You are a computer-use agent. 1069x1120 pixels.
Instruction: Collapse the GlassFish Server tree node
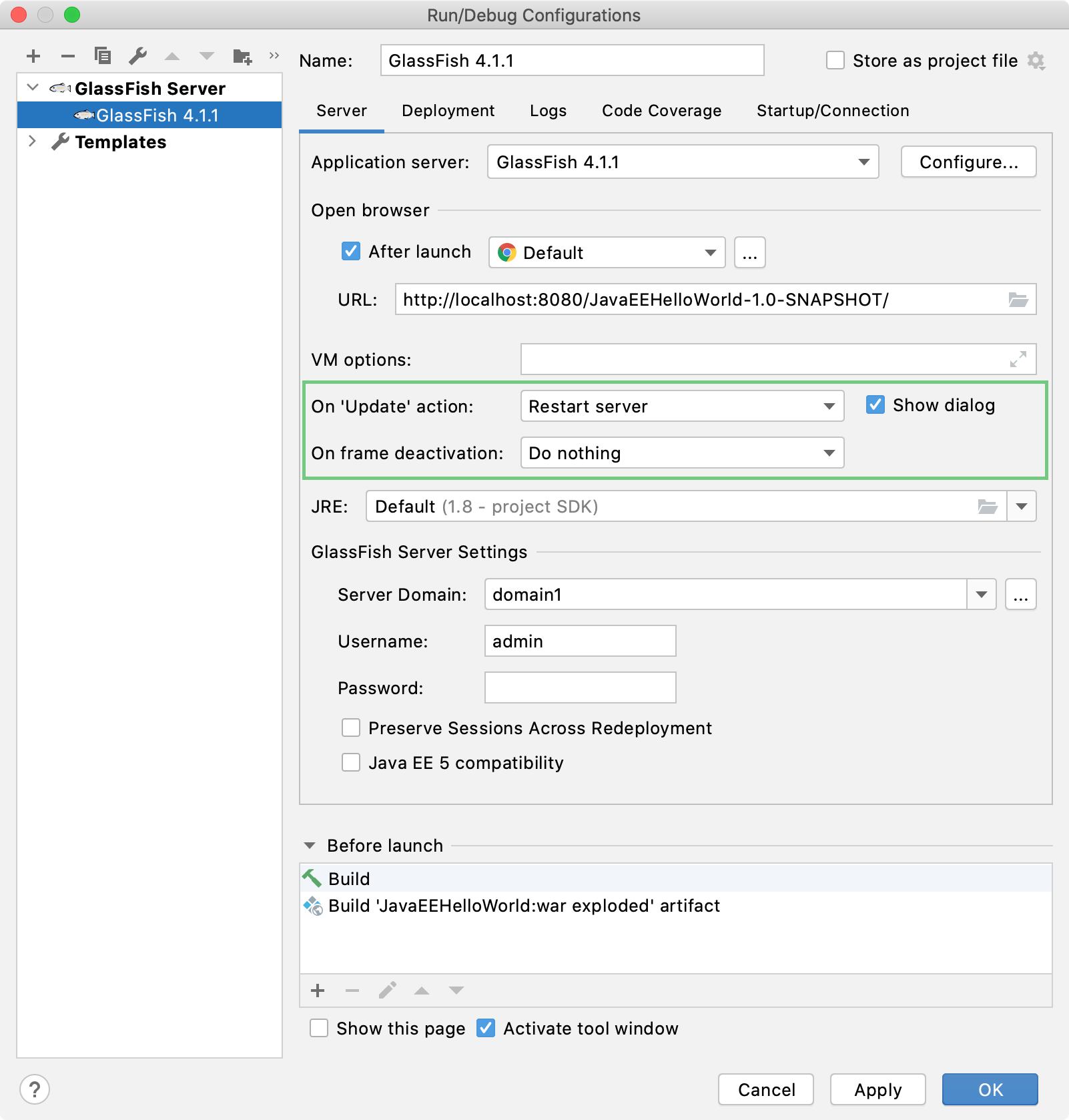[31, 87]
